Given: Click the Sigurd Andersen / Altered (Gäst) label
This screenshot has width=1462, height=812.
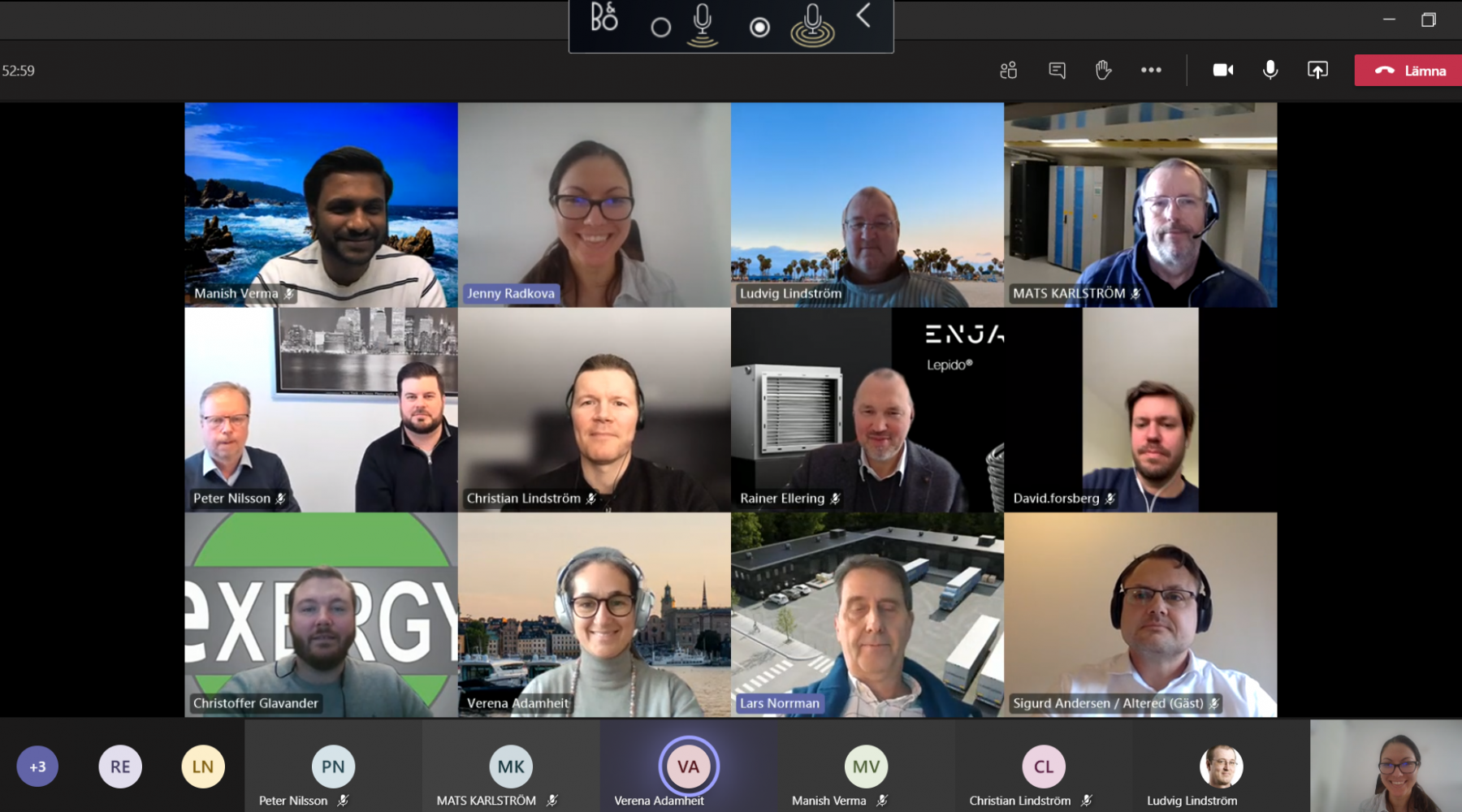Looking at the screenshot, I should (1108, 703).
